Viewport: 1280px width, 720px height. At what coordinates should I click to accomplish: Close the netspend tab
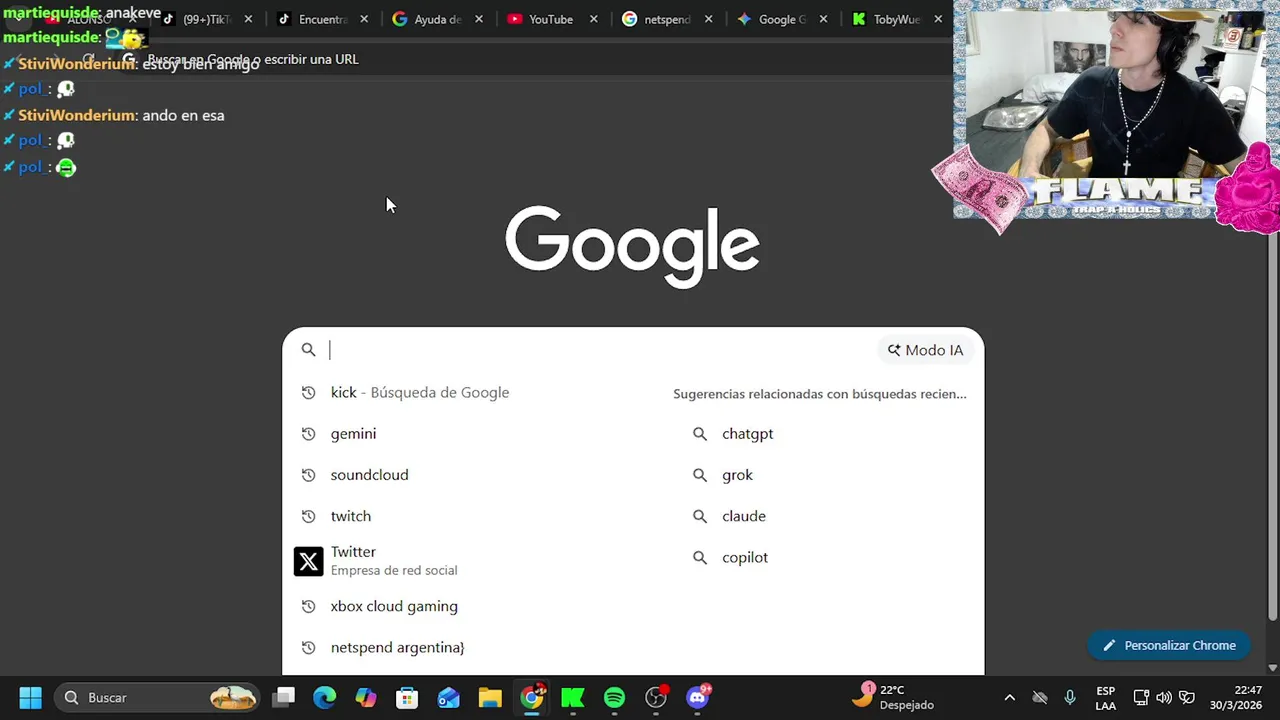pos(708,19)
